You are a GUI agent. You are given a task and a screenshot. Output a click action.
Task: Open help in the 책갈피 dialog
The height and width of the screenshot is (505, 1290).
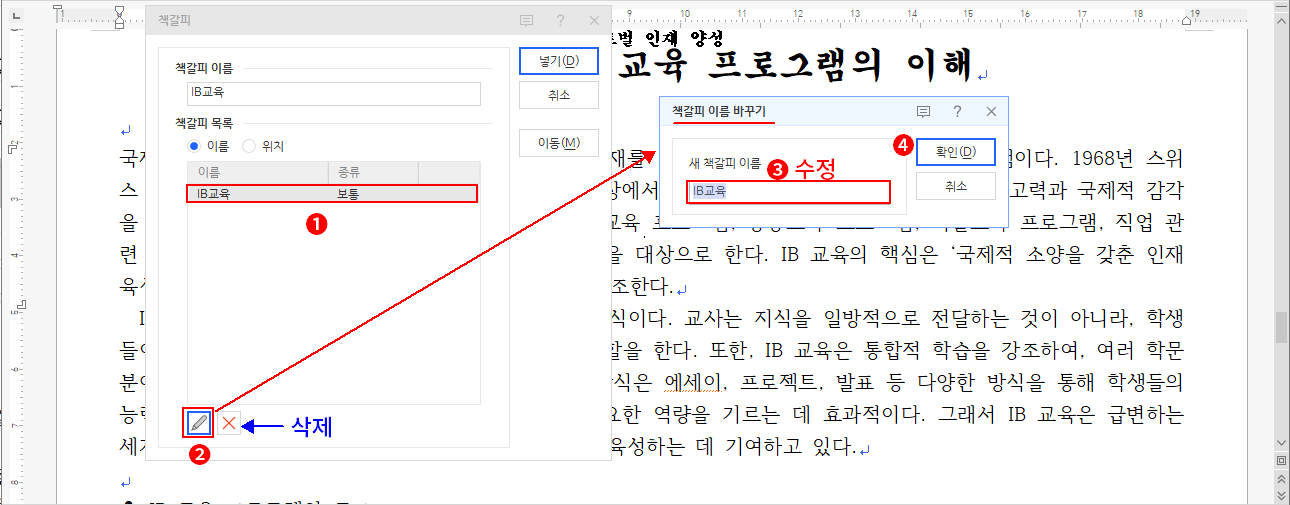point(560,20)
